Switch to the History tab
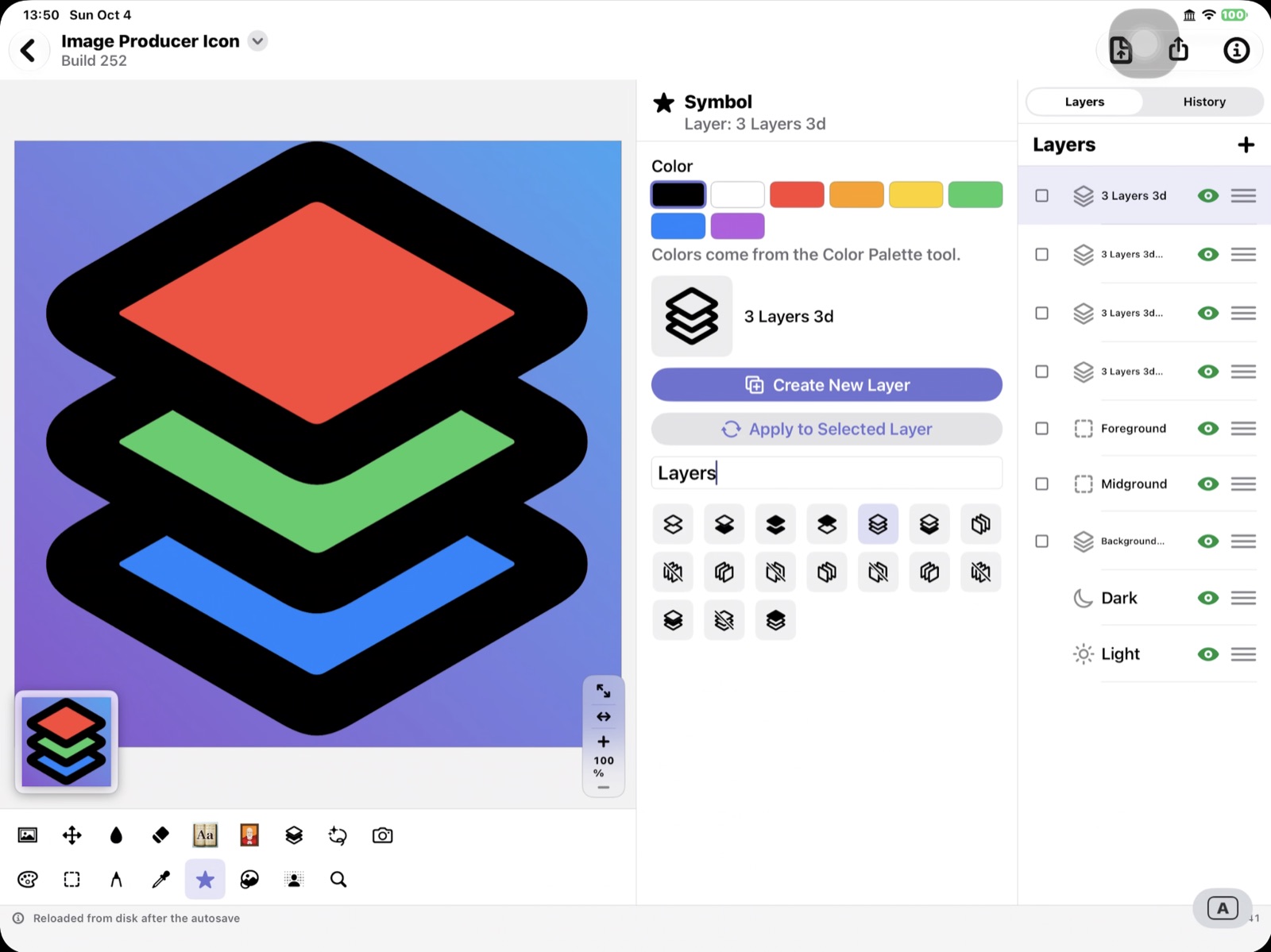Image resolution: width=1271 pixels, height=952 pixels. [x=1204, y=102]
